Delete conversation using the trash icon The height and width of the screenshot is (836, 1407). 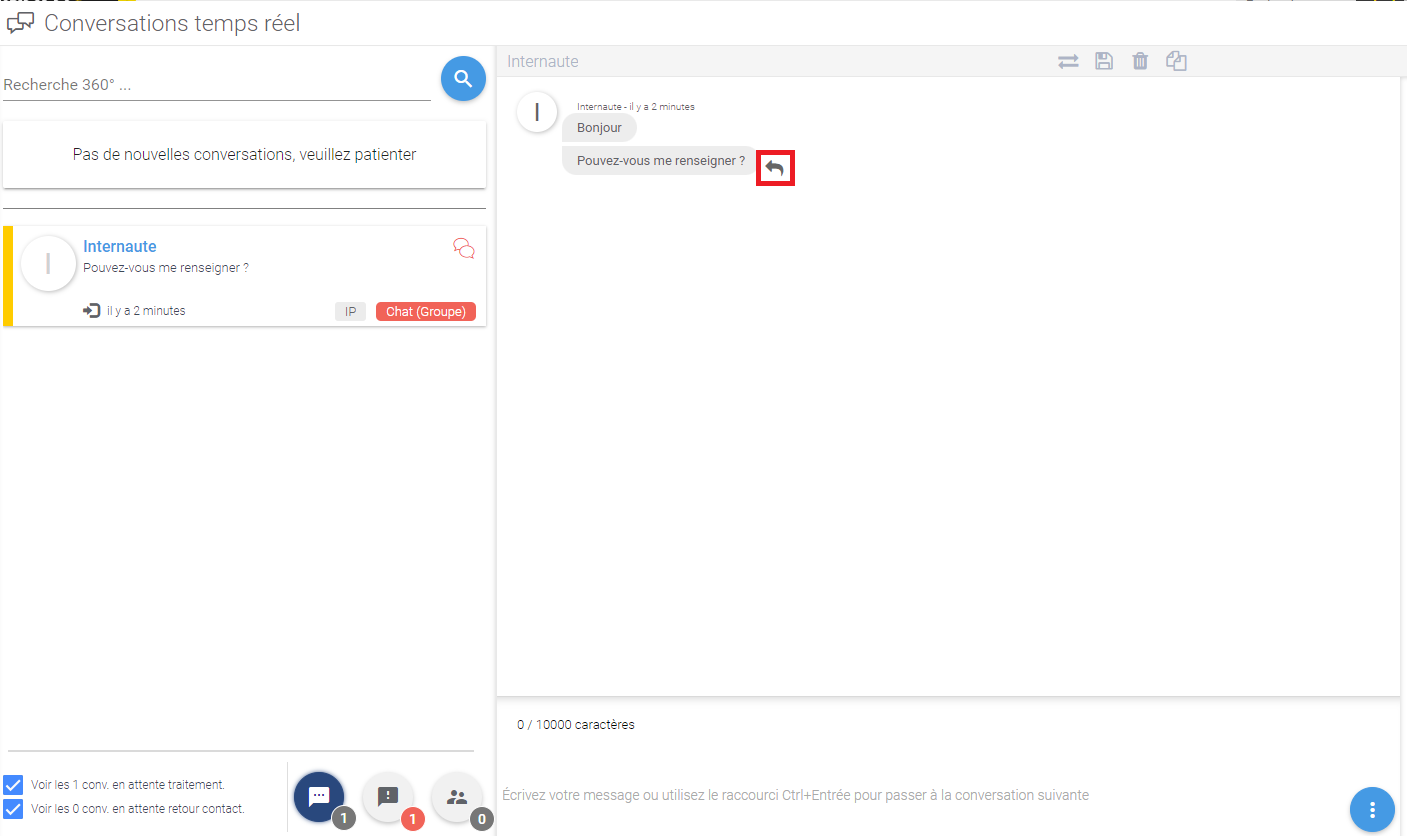(1140, 62)
